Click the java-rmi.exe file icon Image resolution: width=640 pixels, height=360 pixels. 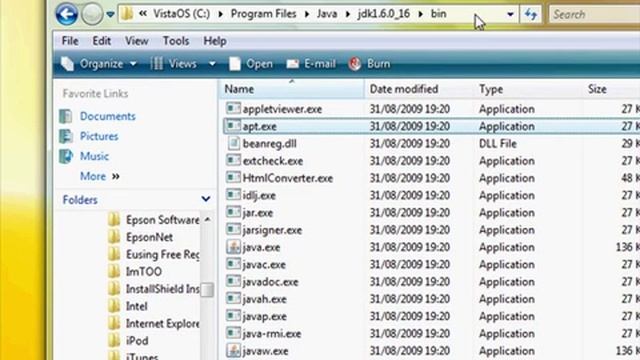[233, 333]
